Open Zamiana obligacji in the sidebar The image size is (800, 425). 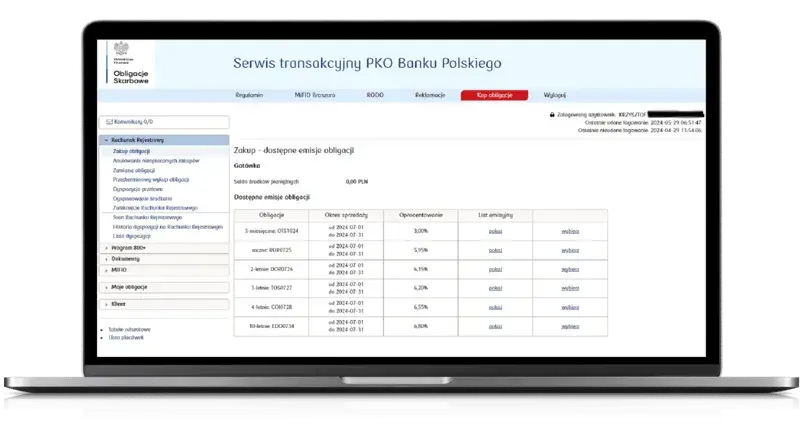point(134,170)
